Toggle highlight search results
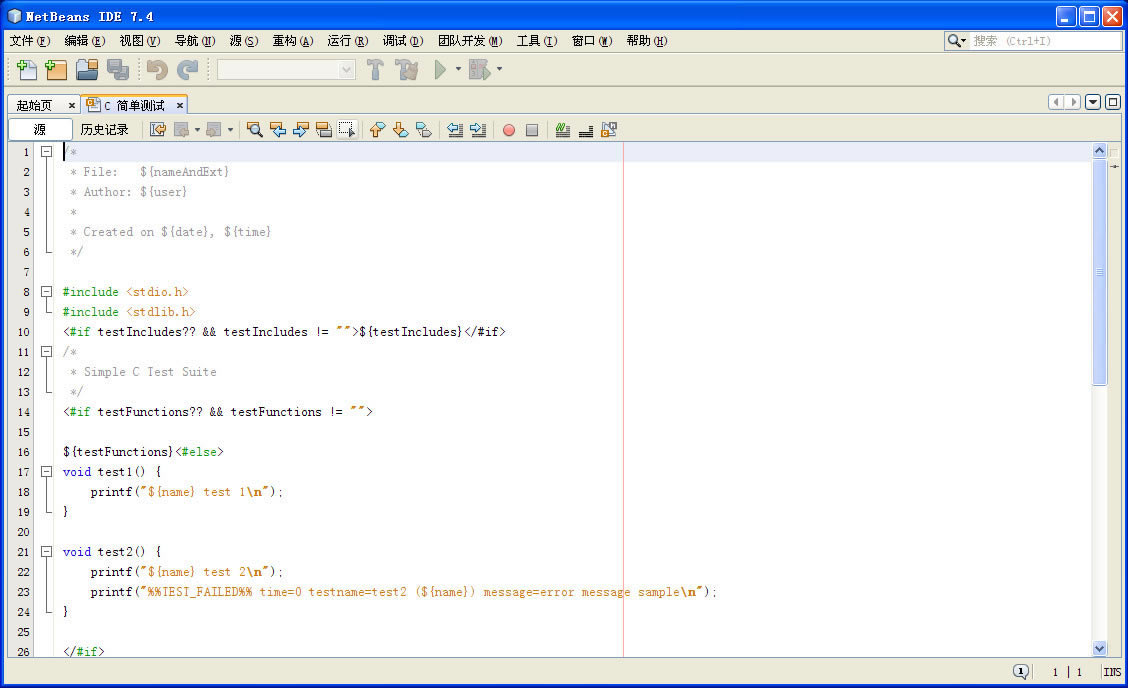 pos(324,130)
